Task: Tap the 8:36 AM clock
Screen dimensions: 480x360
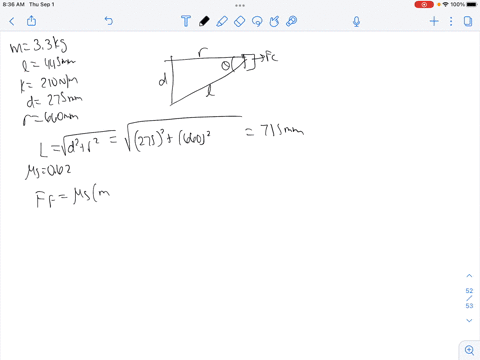Action: point(14,5)
